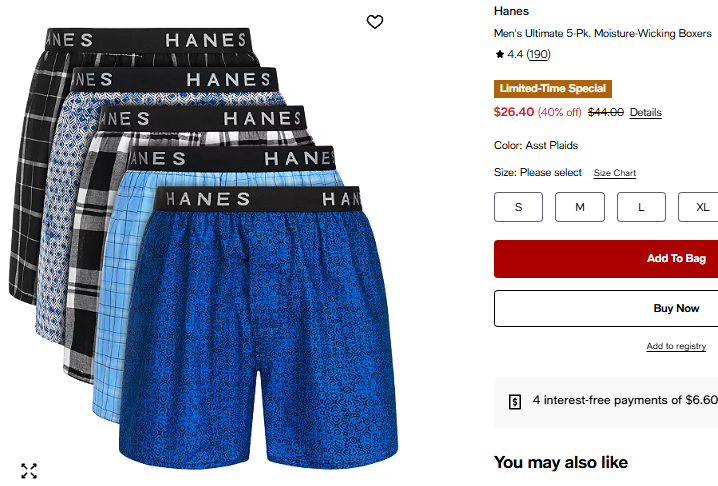Select size M

coord(580,207)
